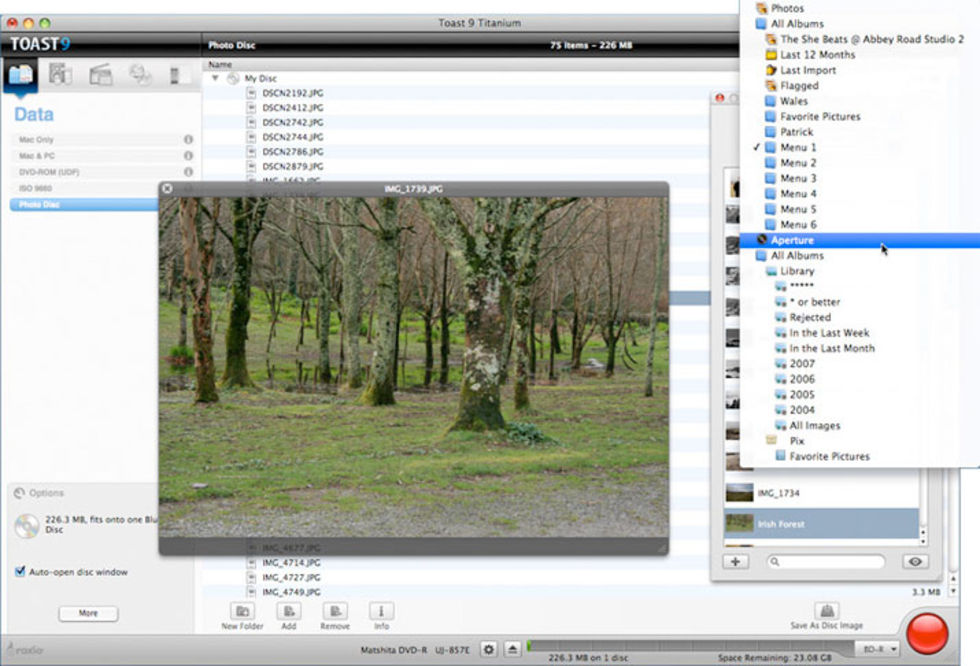Open the Video category tab icon

click(x=100, y=74)
